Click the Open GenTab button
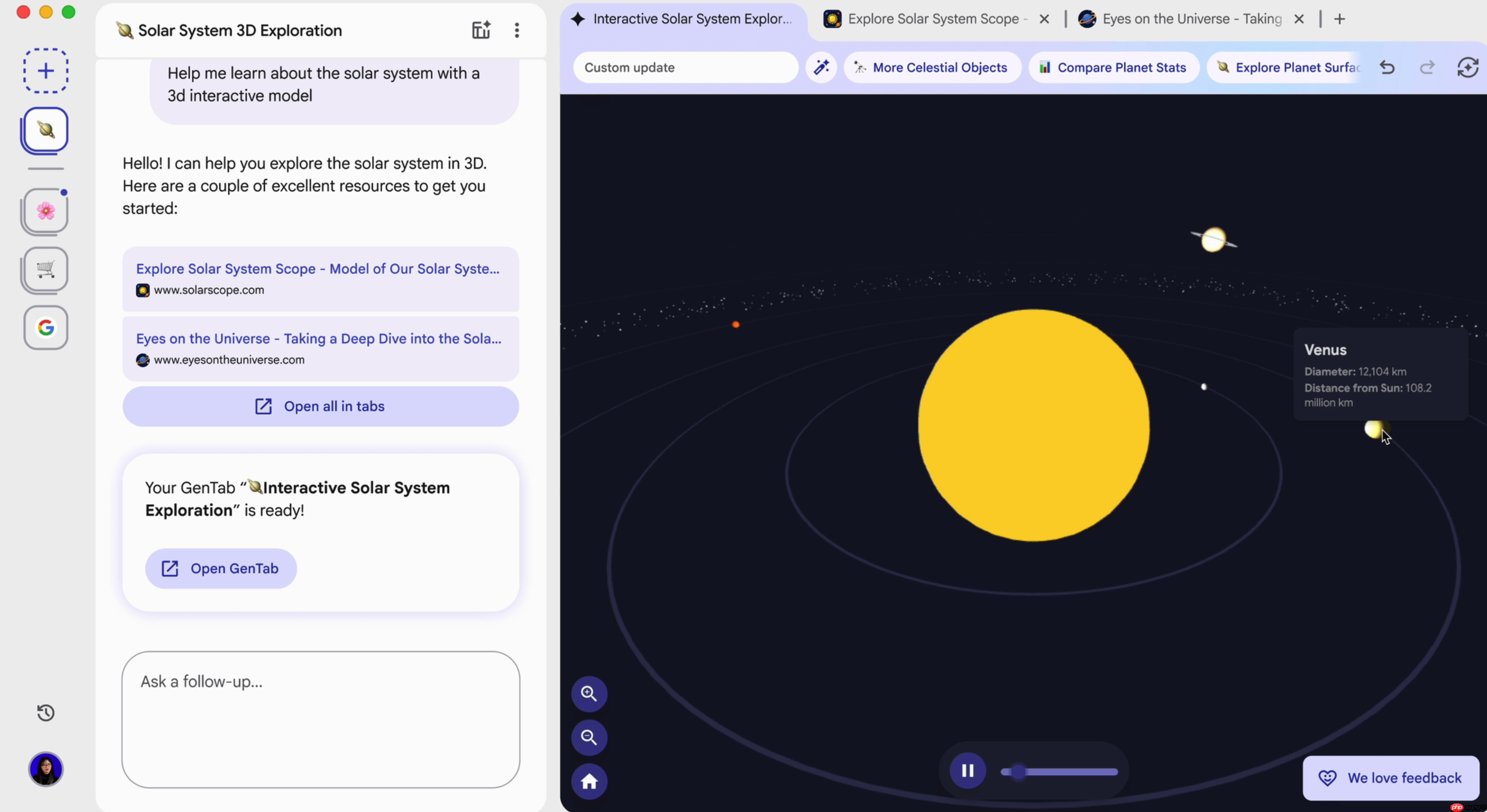The width and height of the screenshot is (1487, 812). pos(221,568)
